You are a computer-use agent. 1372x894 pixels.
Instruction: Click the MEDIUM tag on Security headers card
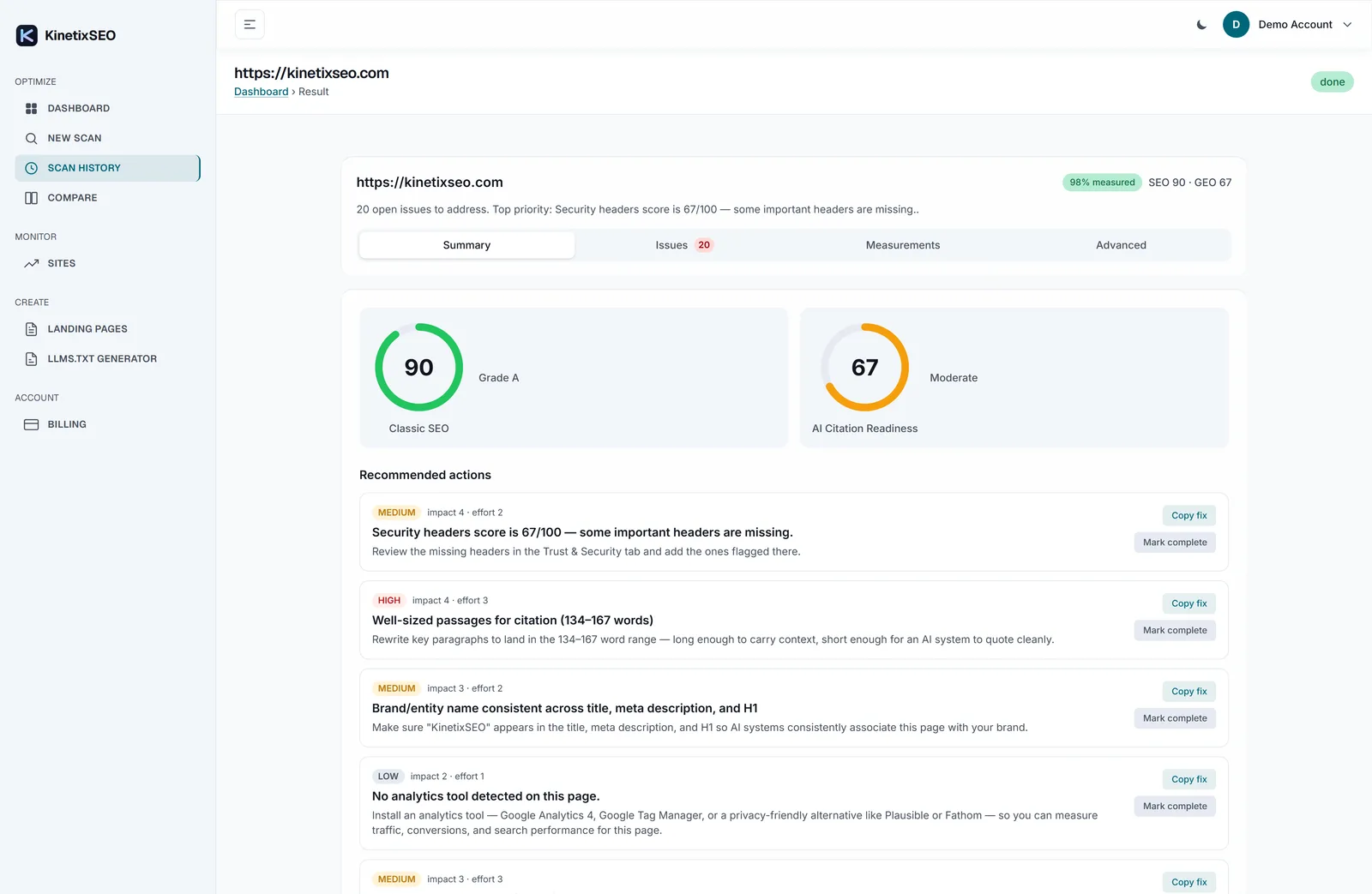tap(396, 513)
